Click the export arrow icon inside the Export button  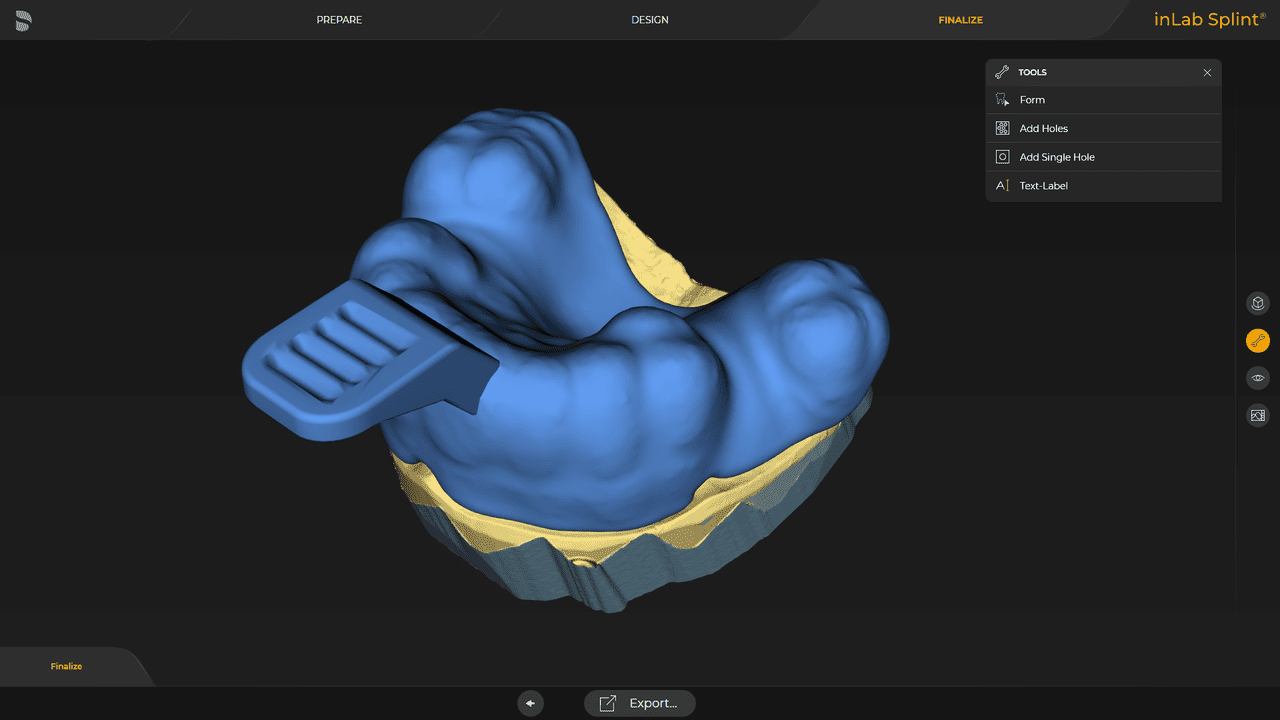click(x=607, y=702)
